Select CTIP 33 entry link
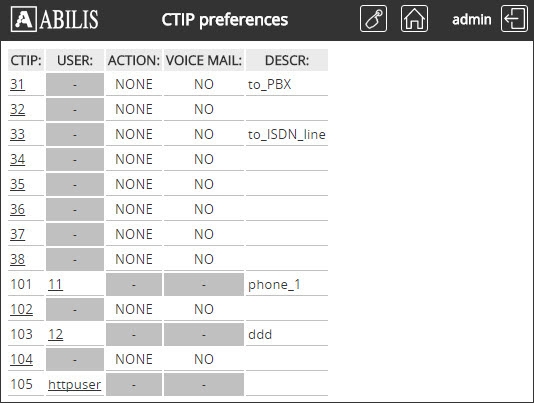Image resolution: width=534 pixels, height=403 pixels. click(17, 134)
